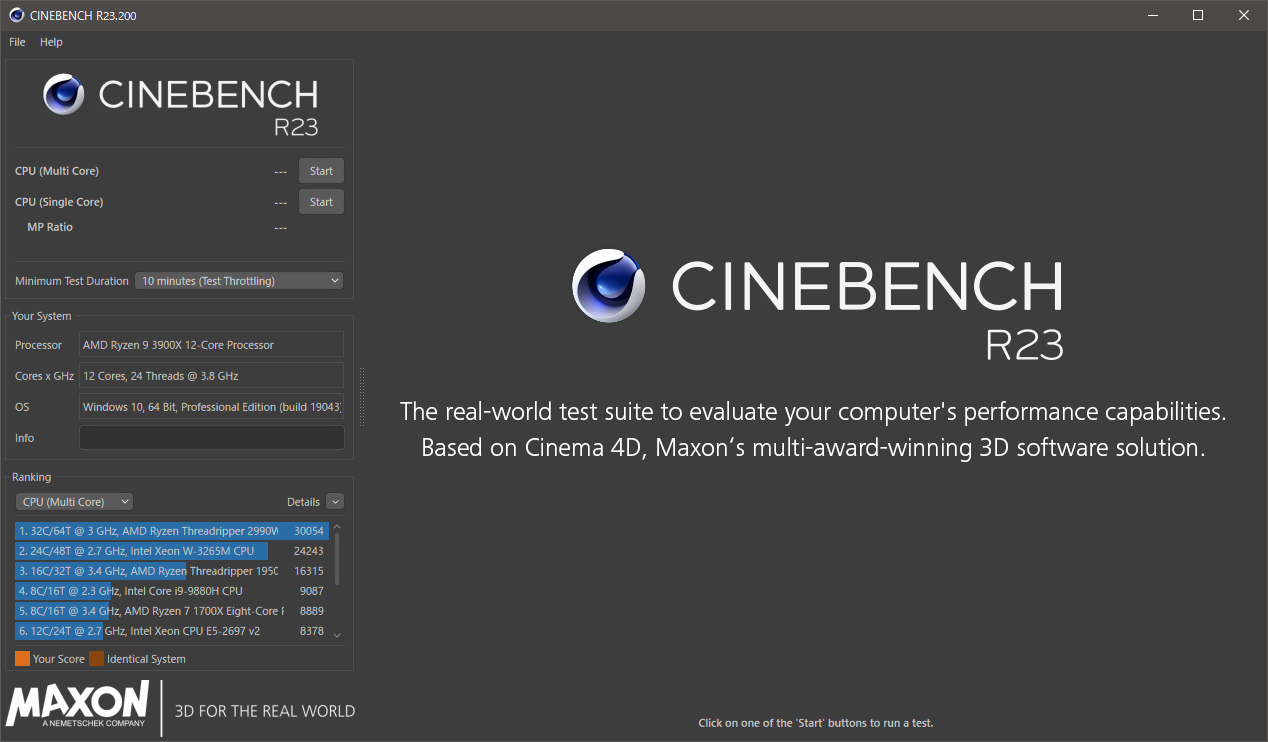The width and height of the screenshot is (1268, 742).
Task: Select ranking row 2 Intel Xeon W-3265M
Action: pyautogui.click(x=171, y=551)
